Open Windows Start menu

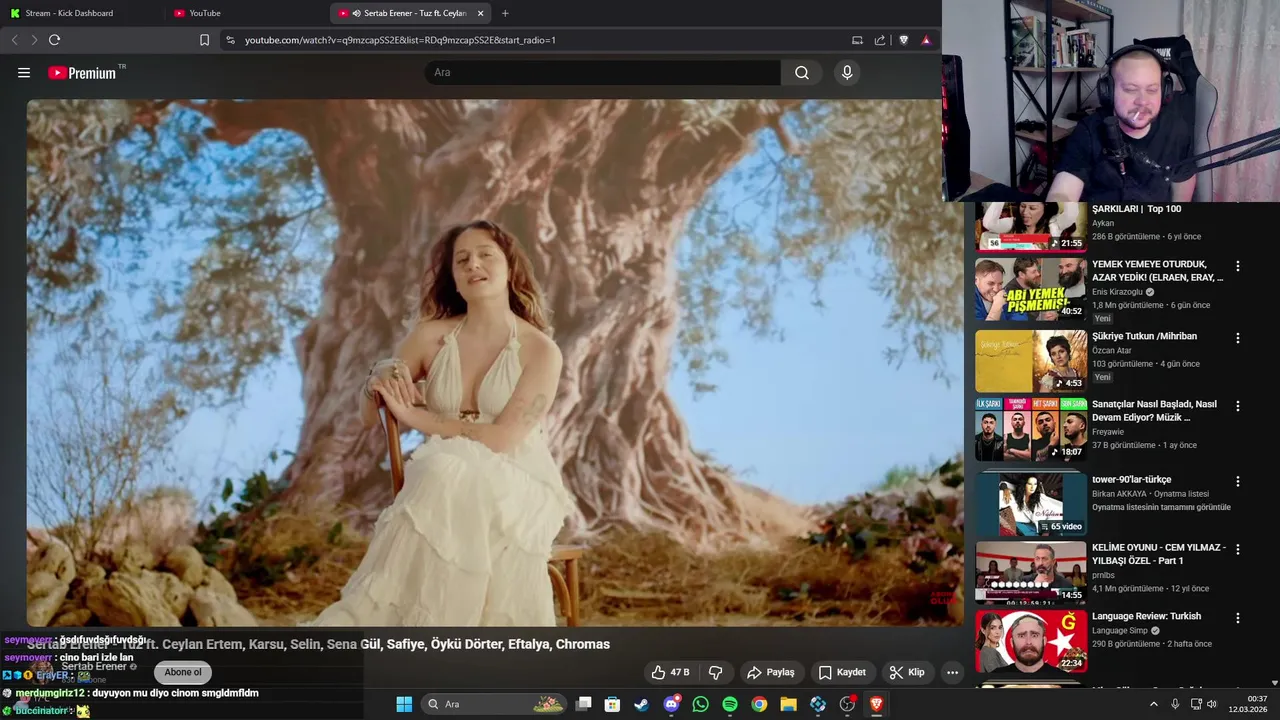[404, 704]
